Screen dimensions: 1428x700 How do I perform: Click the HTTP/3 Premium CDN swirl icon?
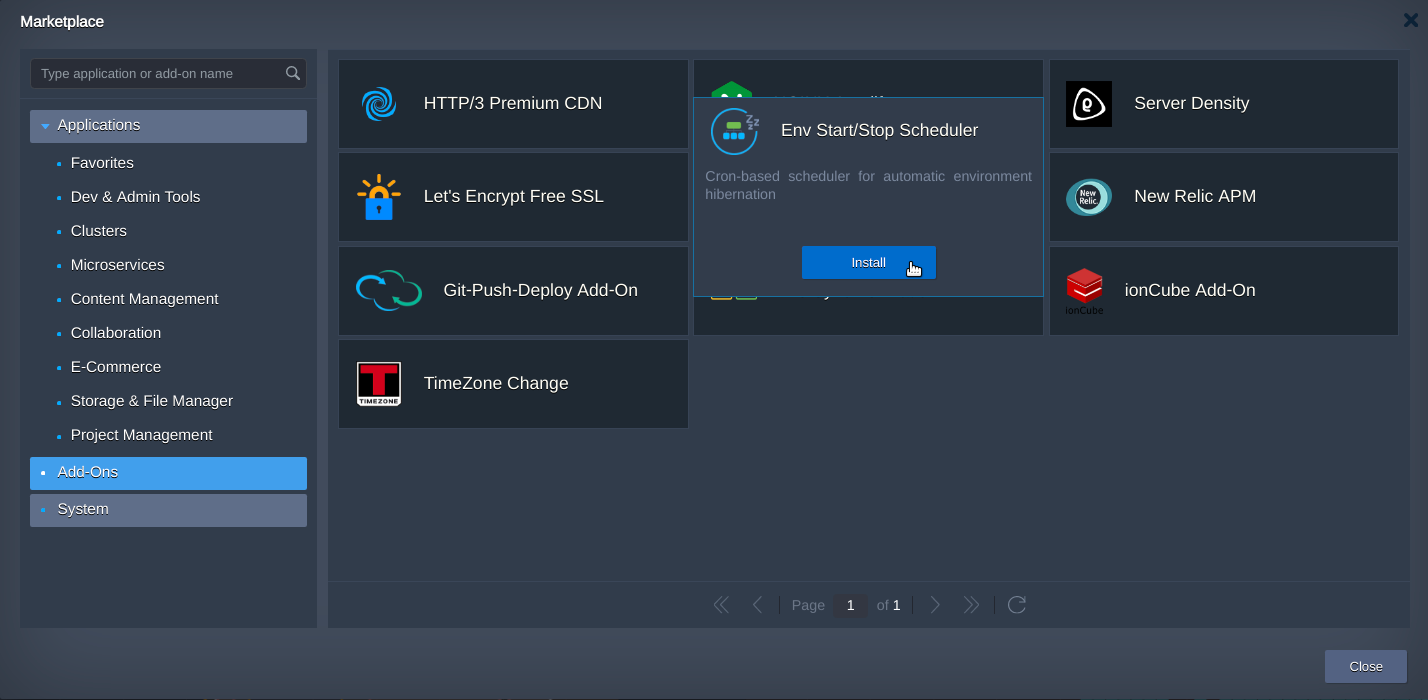coord(379,104)
